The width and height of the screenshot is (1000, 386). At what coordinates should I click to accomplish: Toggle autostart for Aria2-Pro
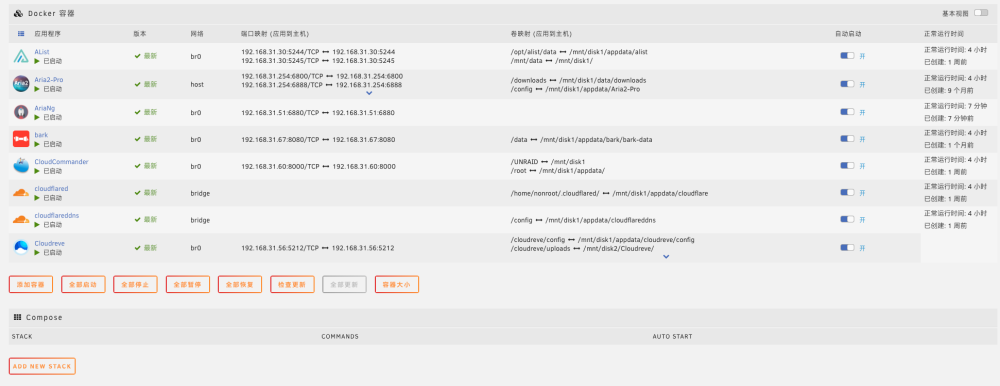[847, 84]
